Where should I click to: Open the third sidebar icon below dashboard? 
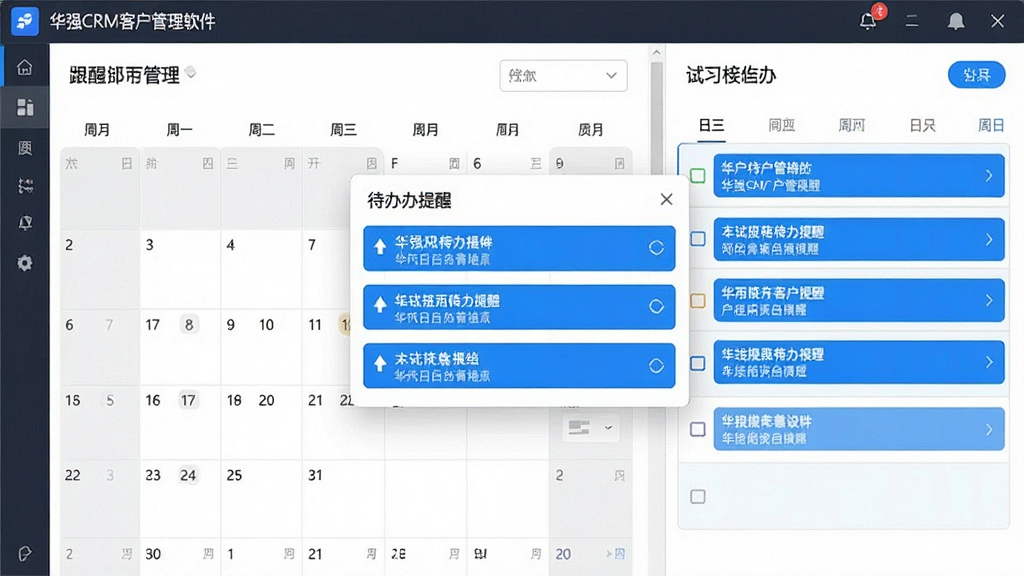(25, 148)
